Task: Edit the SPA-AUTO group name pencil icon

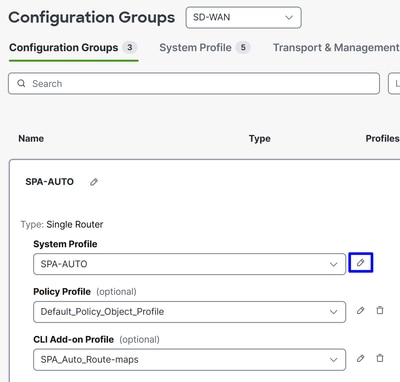Action: tap(94, 182)
